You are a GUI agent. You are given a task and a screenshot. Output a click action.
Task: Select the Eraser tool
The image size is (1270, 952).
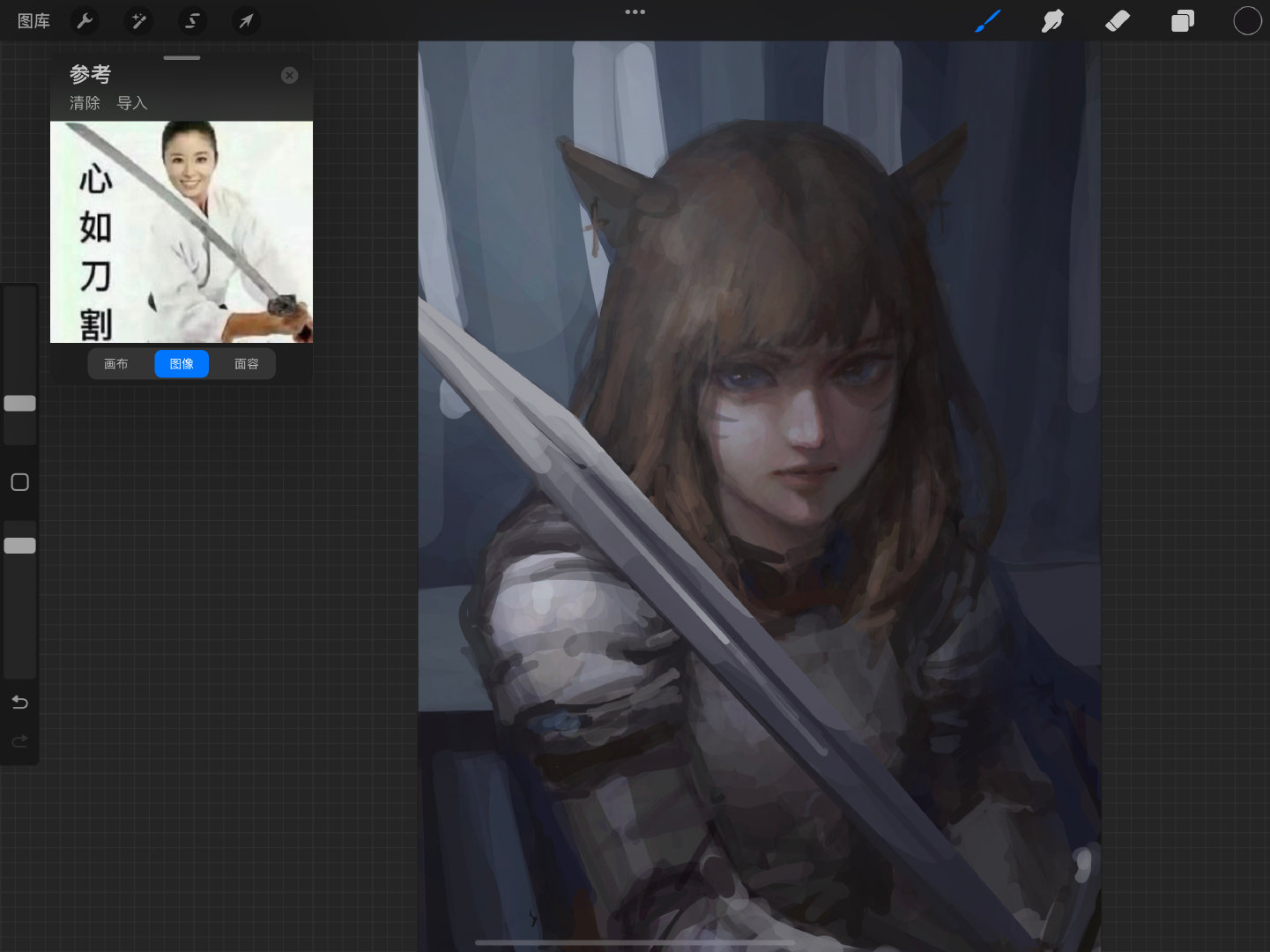[x=1118, y=20]
